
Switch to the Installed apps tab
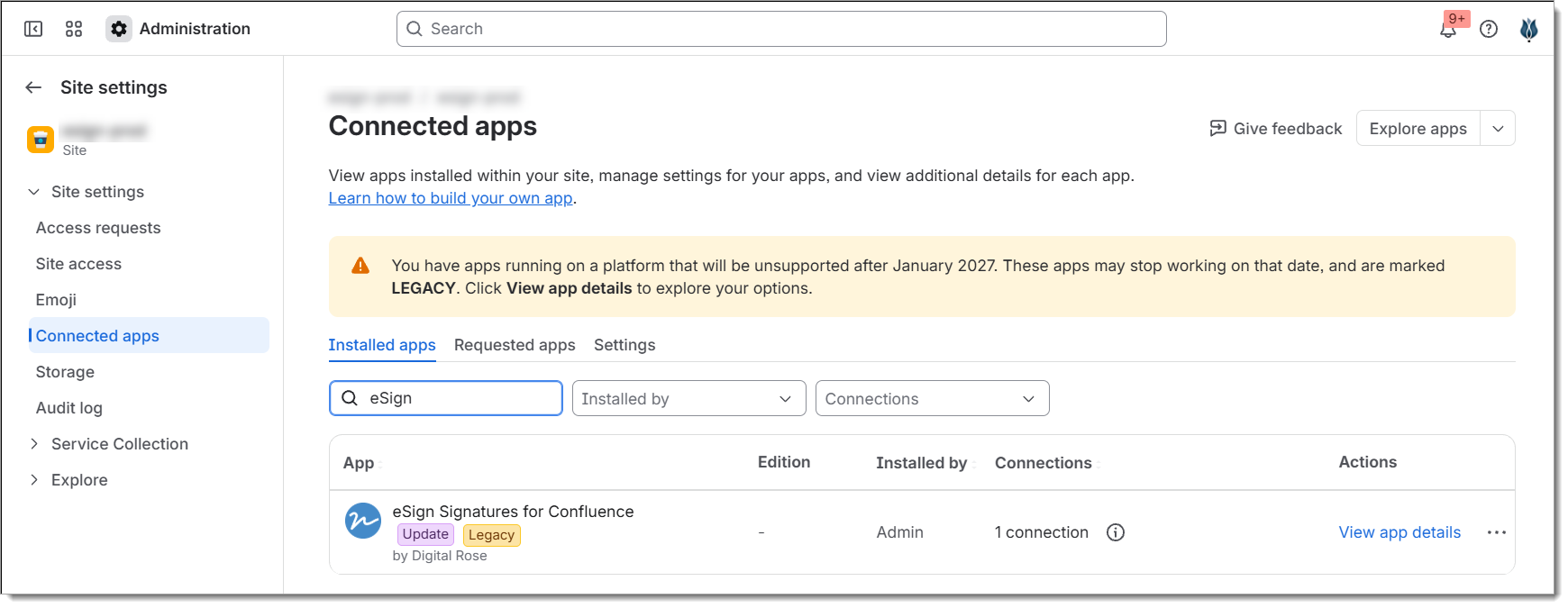tap(382, 345)
